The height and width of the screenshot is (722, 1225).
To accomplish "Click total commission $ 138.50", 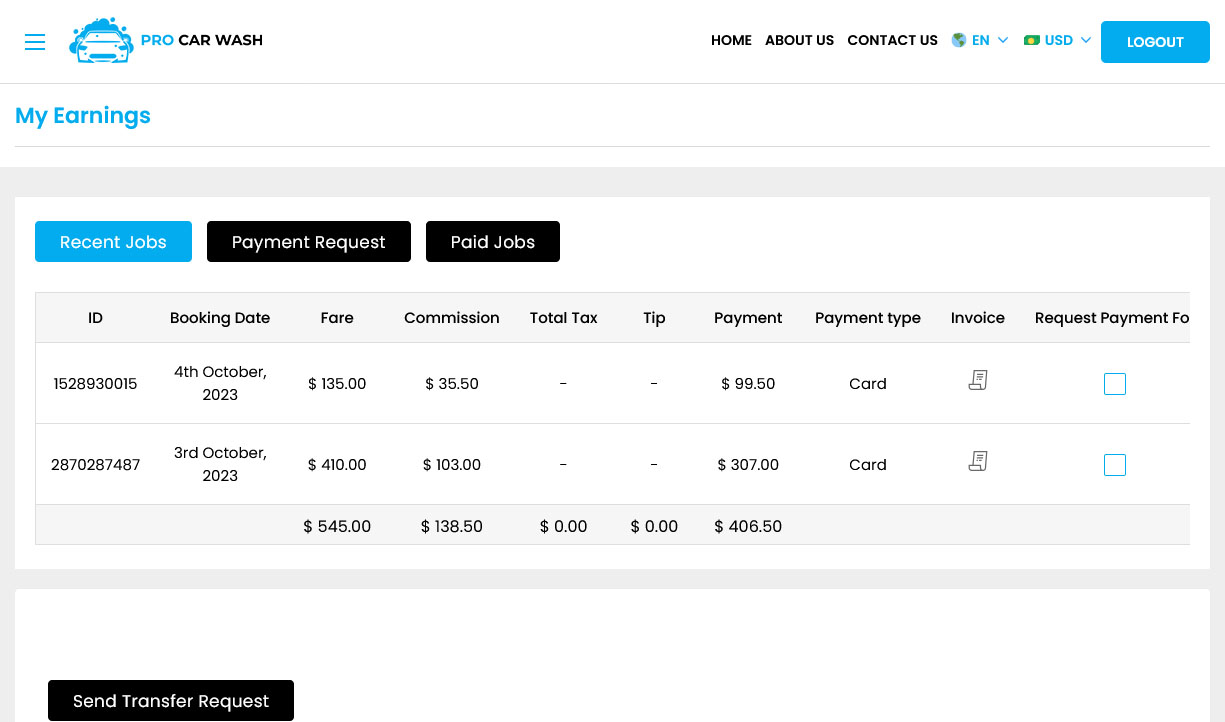I will click(452, 526).
